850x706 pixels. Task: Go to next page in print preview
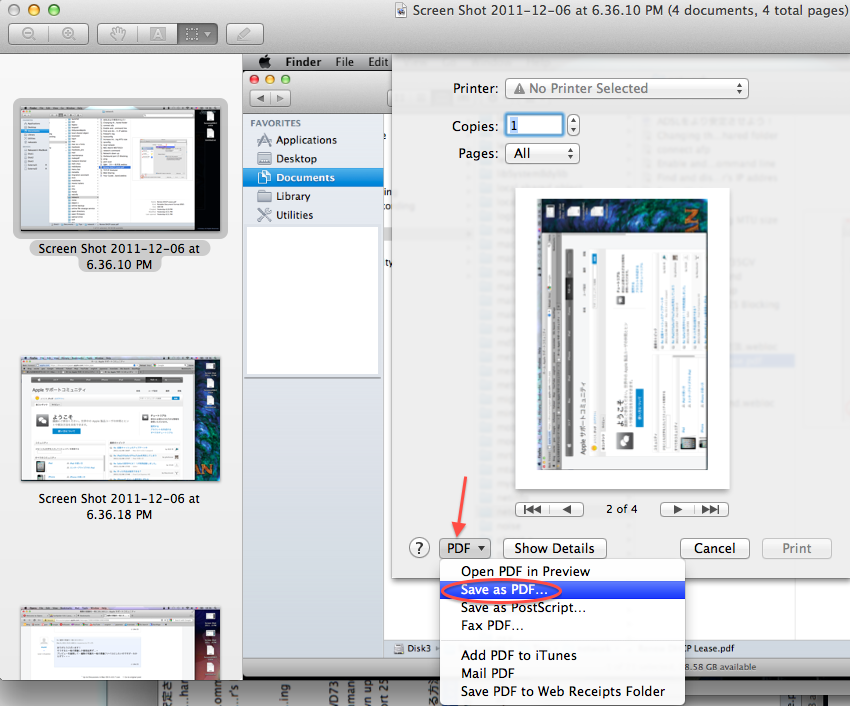coord(678,509)
